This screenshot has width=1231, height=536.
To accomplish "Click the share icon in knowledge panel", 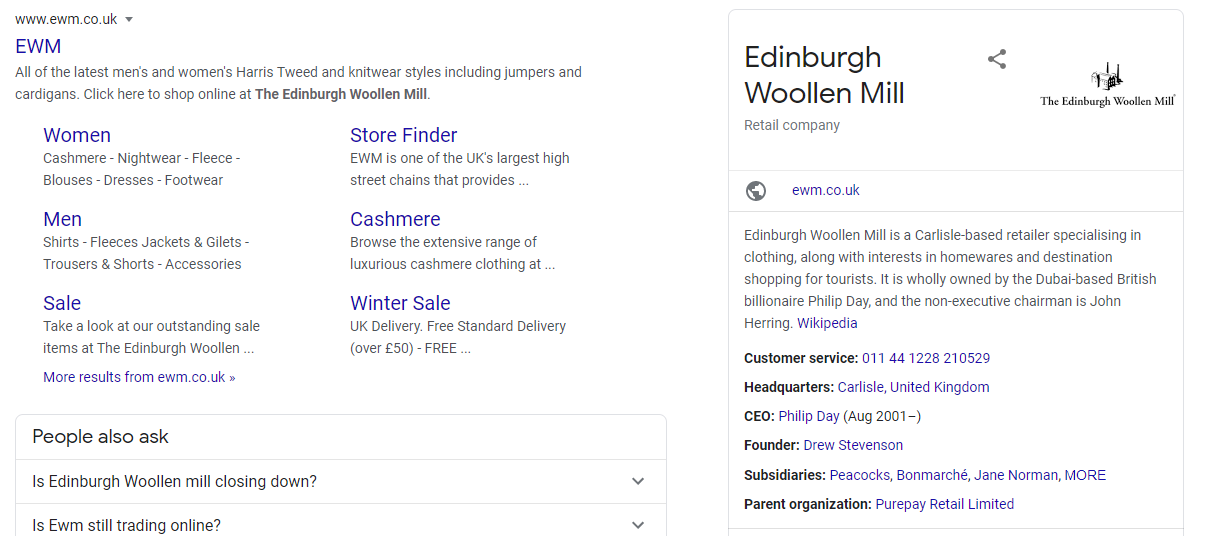I will pyautogui.click(x=996, y=59).
